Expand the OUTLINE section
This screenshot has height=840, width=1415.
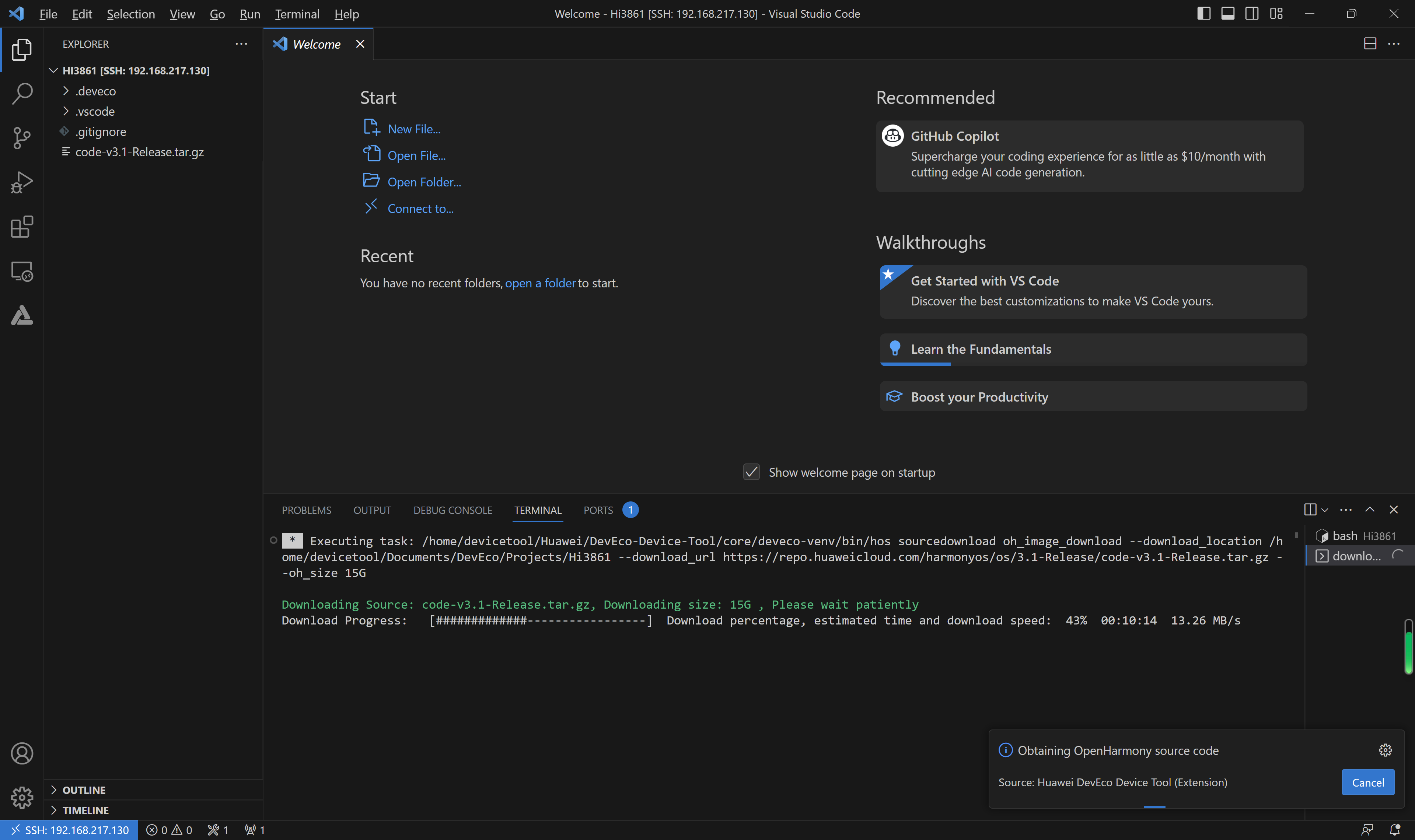pyautogui.click(x=84, y=790)
